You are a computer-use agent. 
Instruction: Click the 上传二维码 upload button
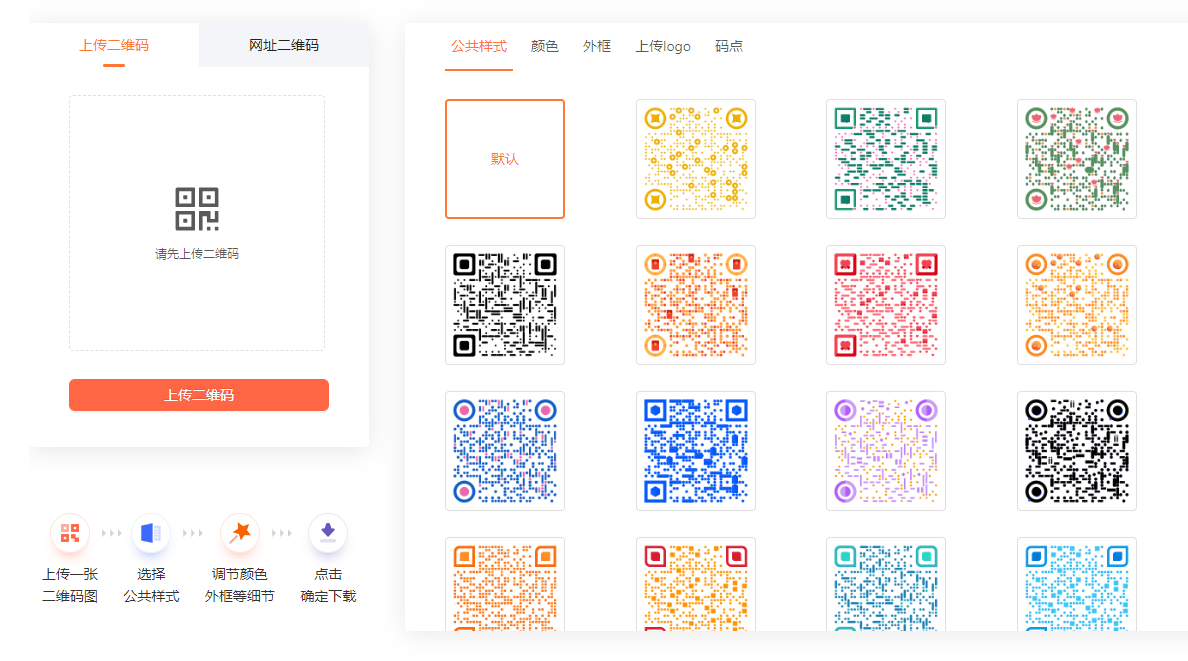[198, 395]
